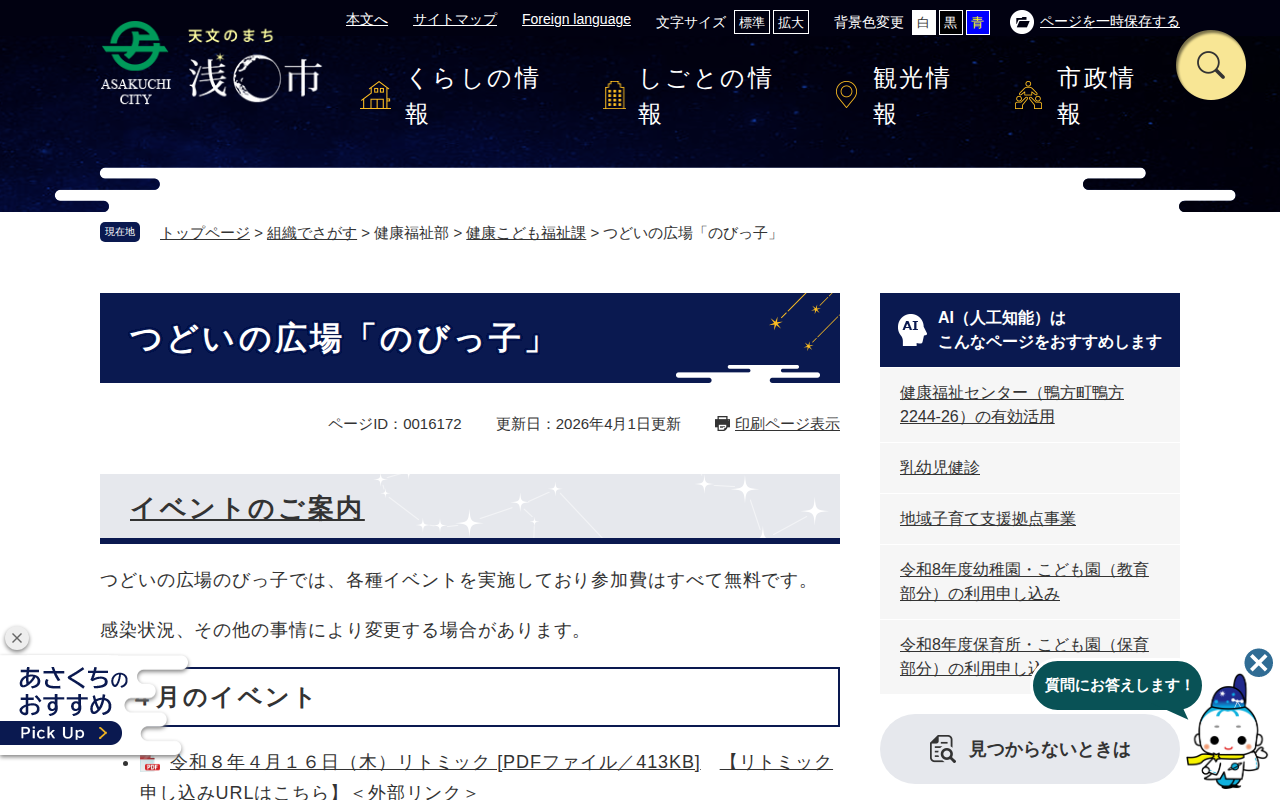Open リトミック申し込みURLはこちら external link
This screenshot has height=800, width=1280.
coord(486,777)
